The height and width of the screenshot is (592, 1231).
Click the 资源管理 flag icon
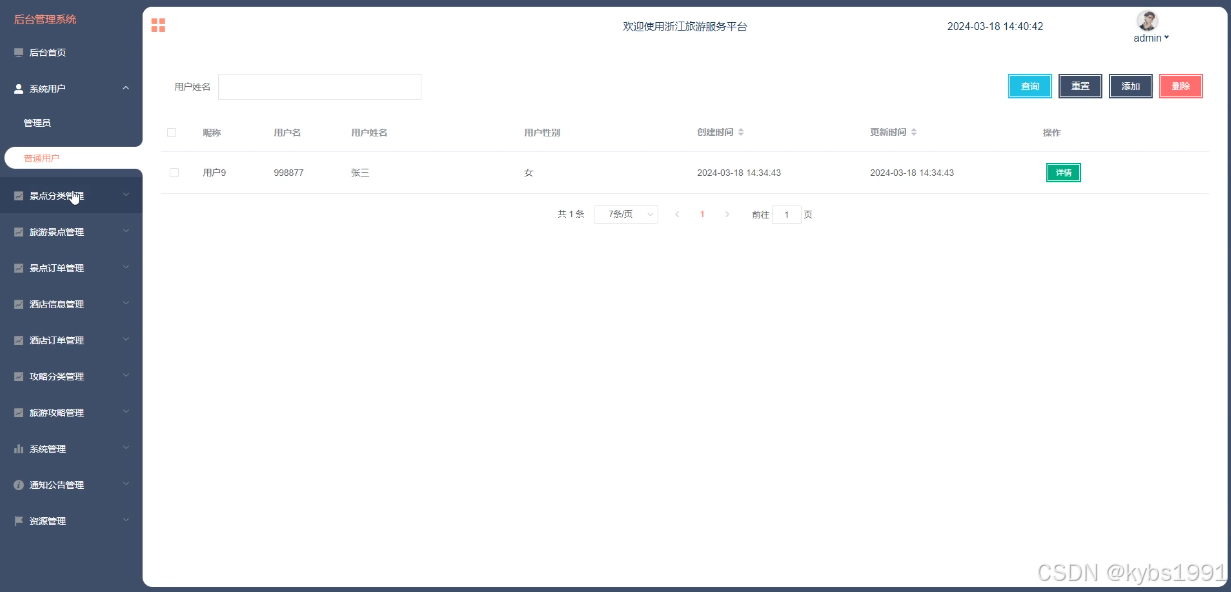pos(18,521)
